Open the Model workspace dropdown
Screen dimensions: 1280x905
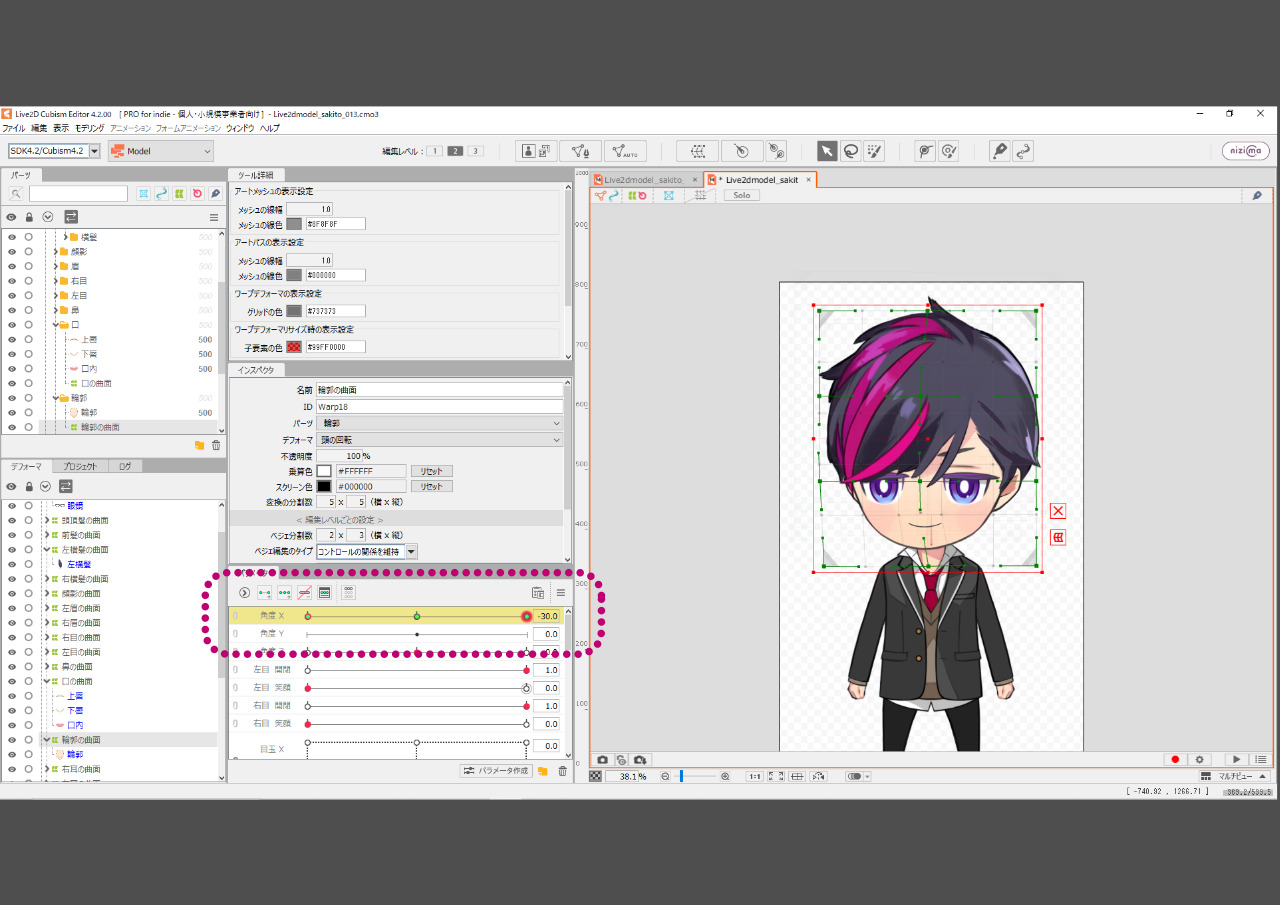click(x=161, y=151)
